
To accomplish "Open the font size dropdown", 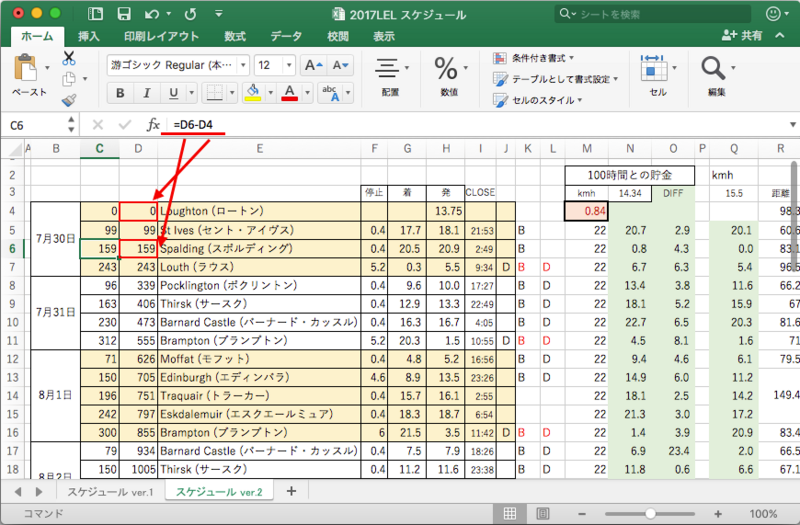I will 289,65.
